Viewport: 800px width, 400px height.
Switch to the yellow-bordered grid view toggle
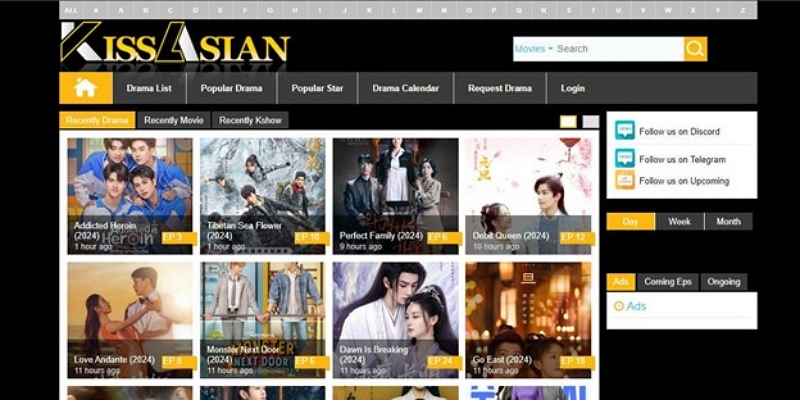(568, 121)
